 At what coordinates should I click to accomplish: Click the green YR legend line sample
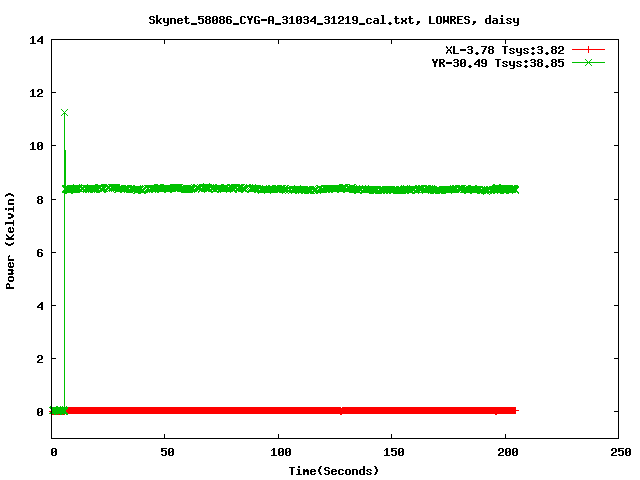tap(588, 62)
